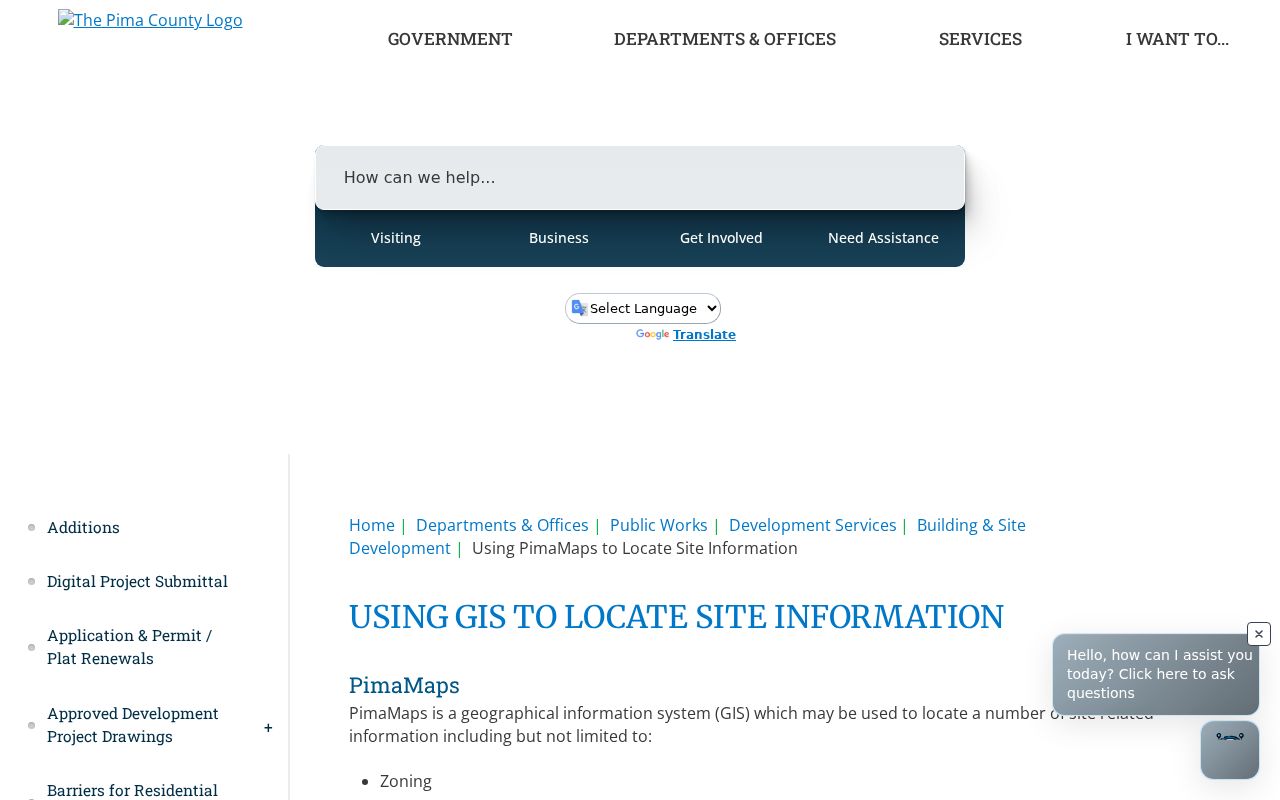Expand Approved Development Project Drawings submenu

268,728
